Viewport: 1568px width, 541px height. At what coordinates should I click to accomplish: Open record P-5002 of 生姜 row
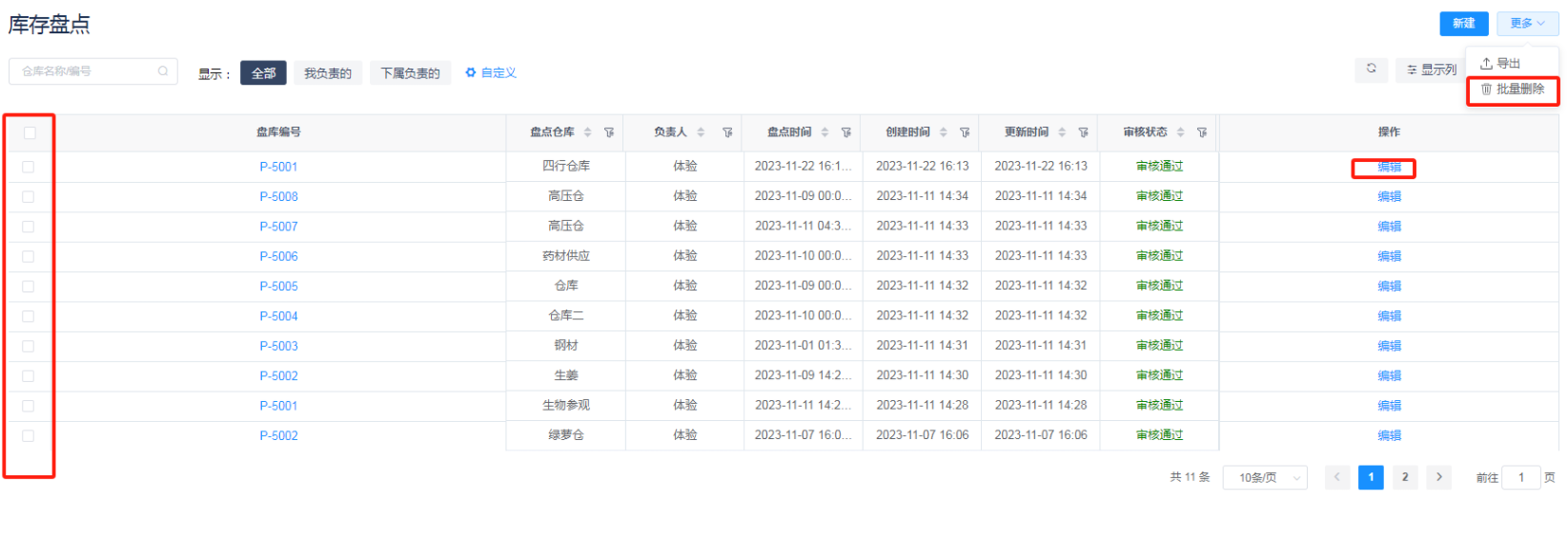(x=278, y=376)
